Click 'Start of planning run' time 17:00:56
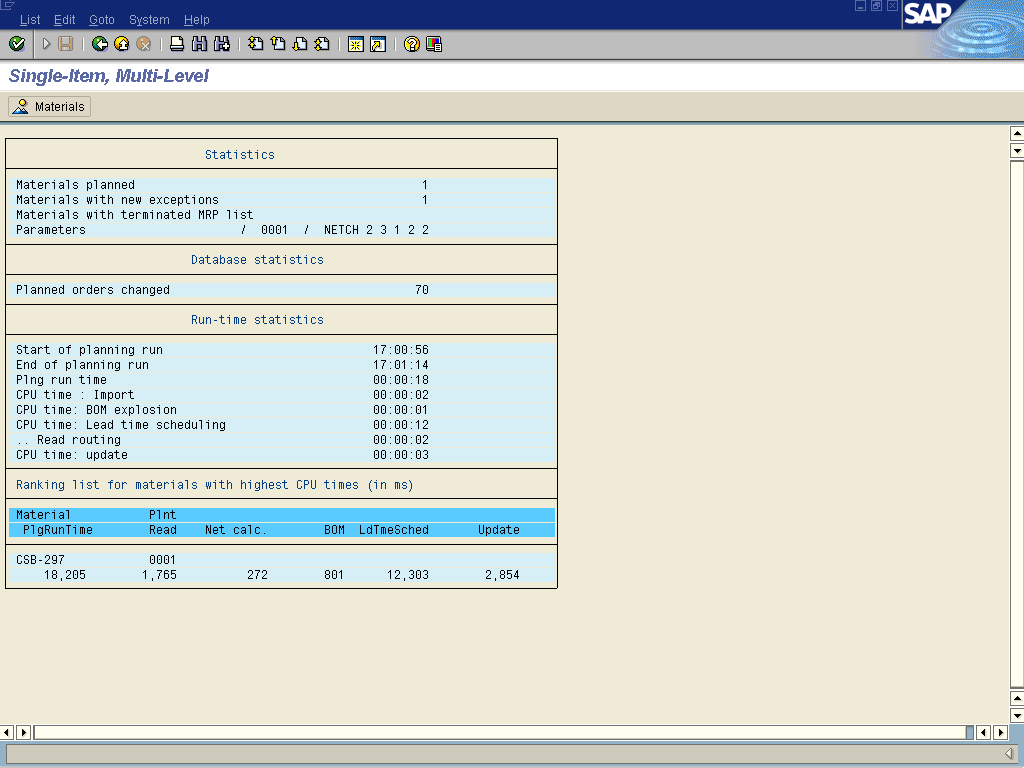Viewport: 1024px width, 768px height. tap(401, 350)
